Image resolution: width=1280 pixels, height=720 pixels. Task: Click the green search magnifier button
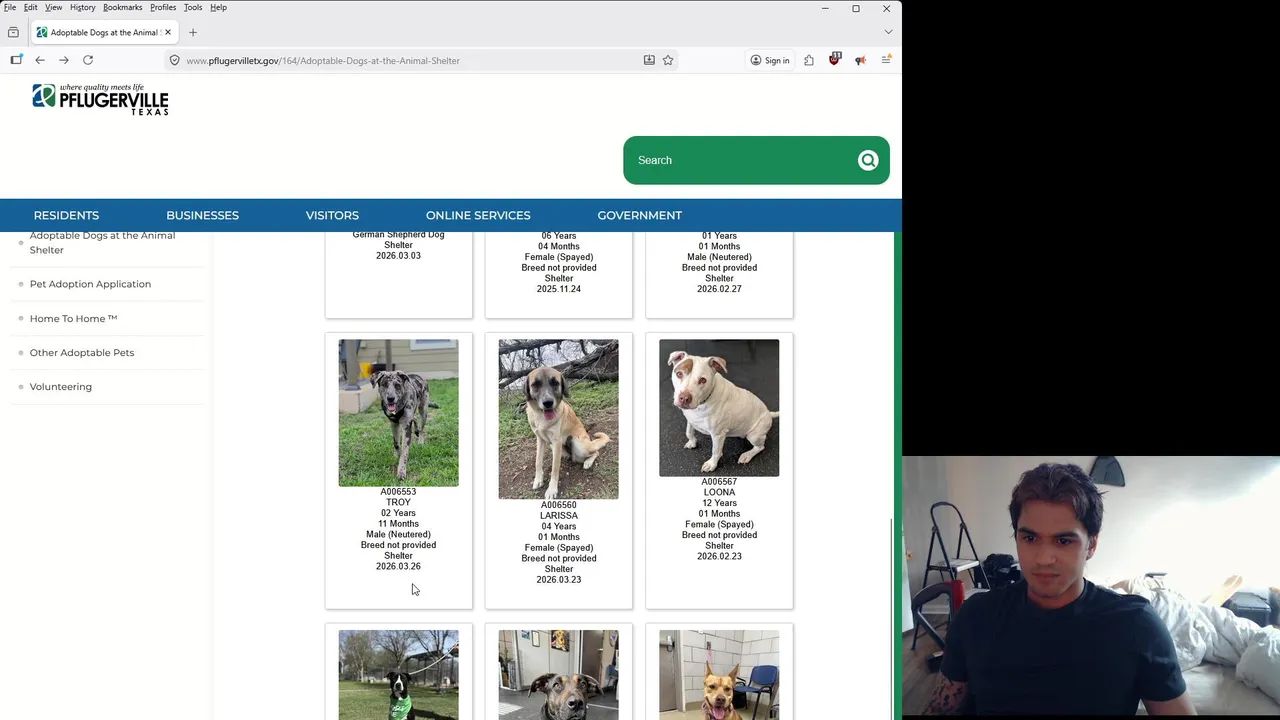[868, 160]
